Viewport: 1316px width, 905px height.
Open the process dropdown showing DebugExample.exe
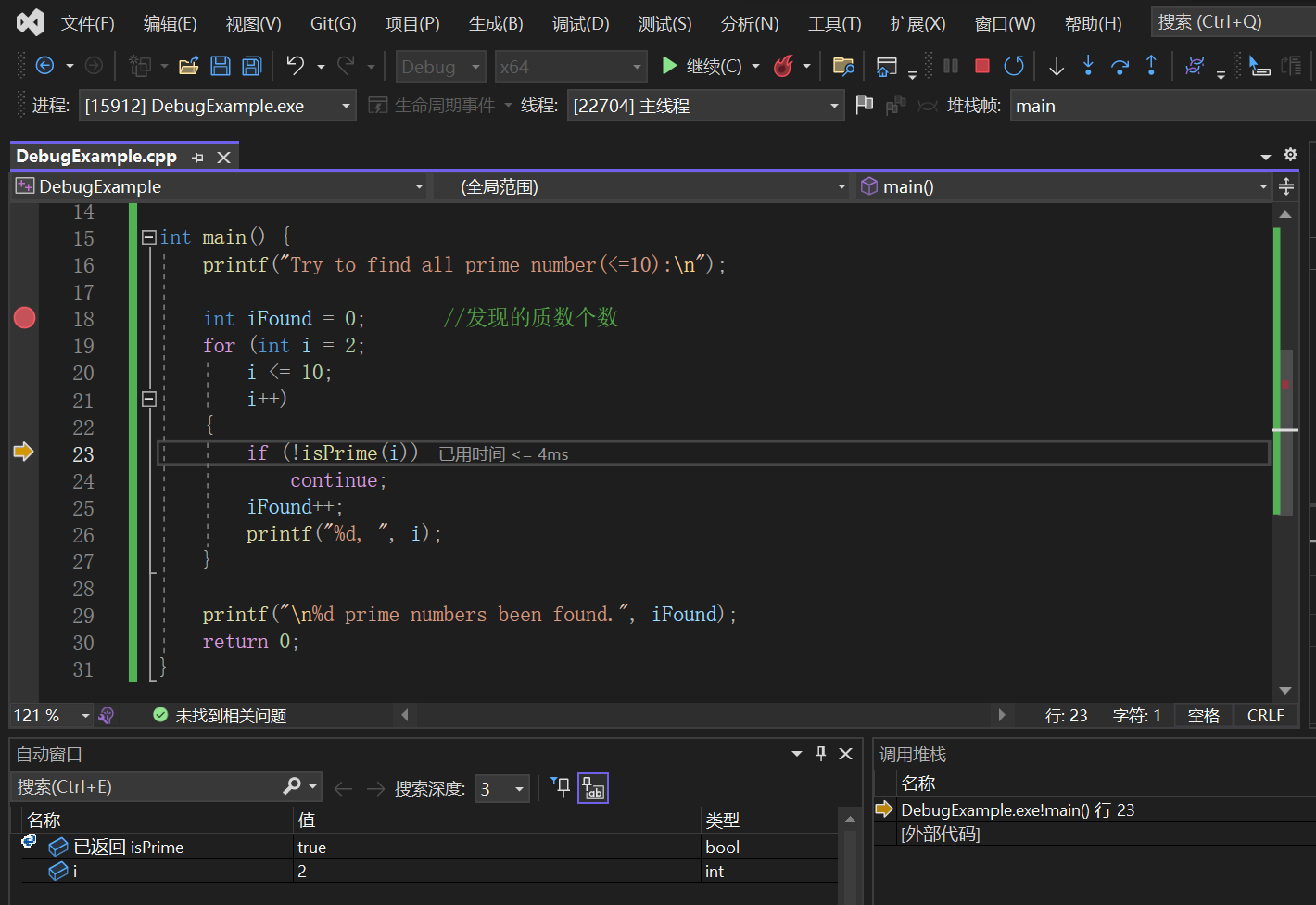pos(217,106)
